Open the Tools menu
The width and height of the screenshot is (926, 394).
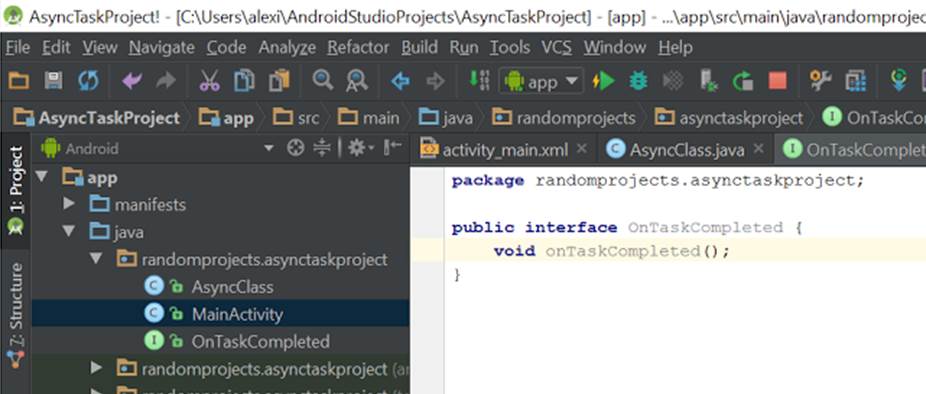tap(510, 47)
